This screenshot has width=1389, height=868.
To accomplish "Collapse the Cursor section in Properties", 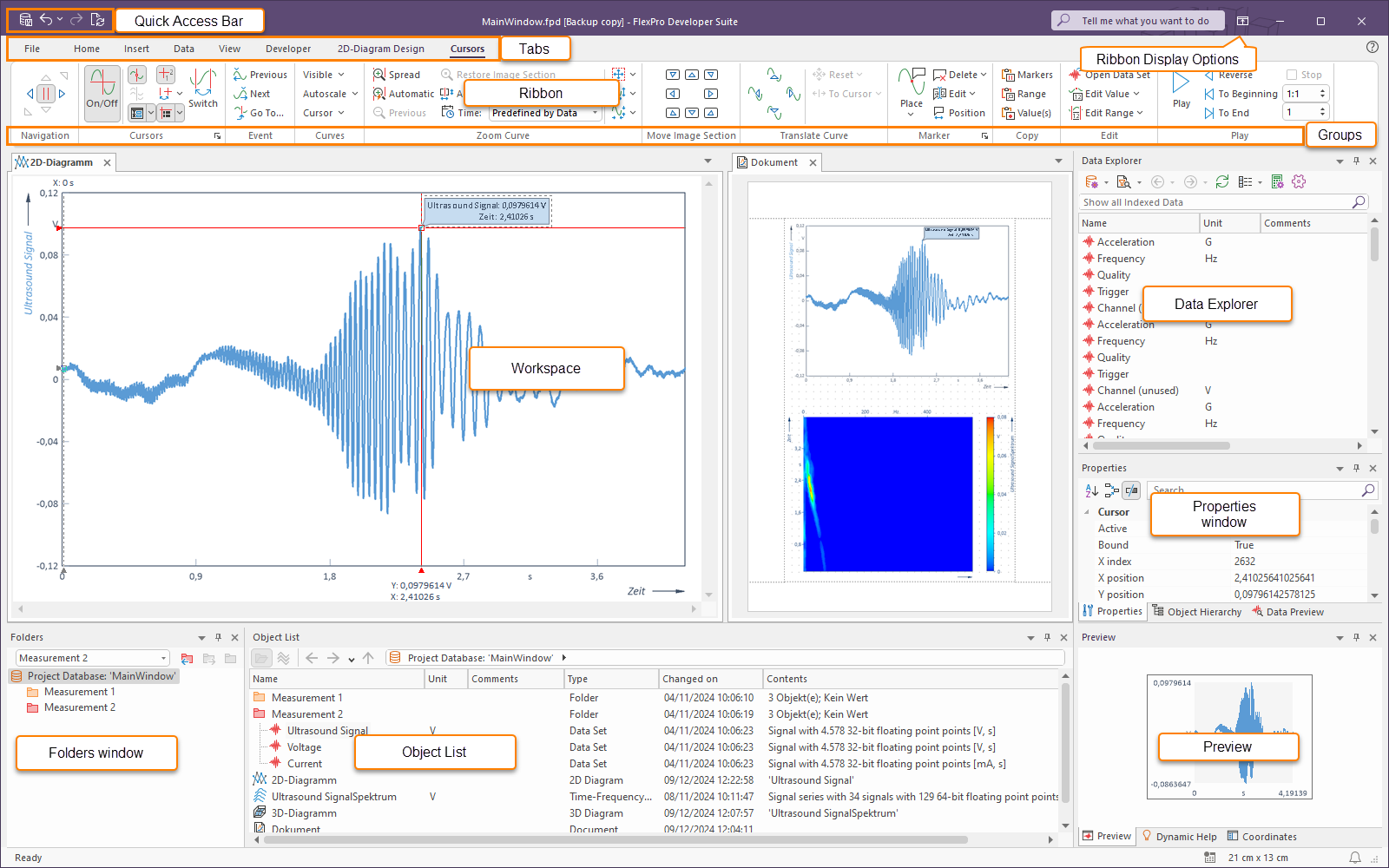I will (1087, 512).
